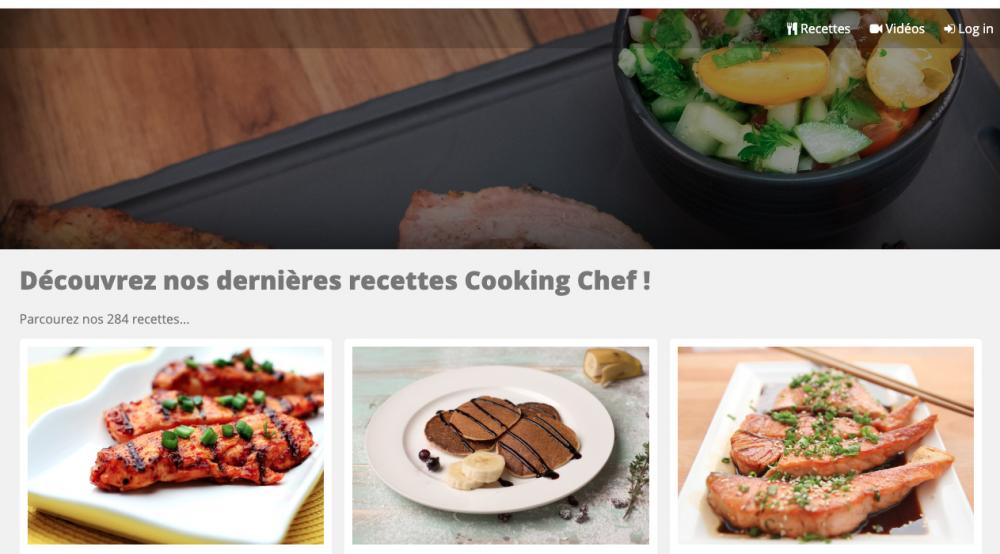The image size is (1000, 554).
Task: Click the fork-and-knife icon beside Recettes
Action: (x=792, y=29)
